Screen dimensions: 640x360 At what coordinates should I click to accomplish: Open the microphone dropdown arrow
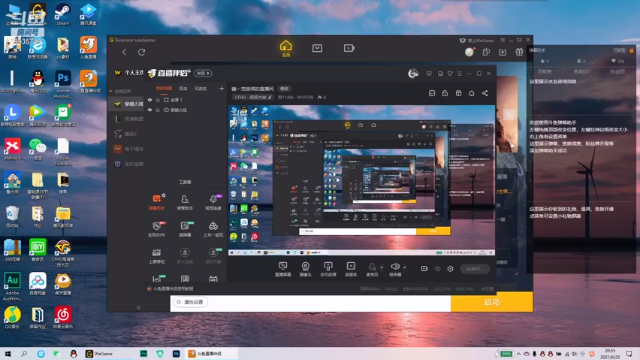pyautogui.click(x=382, y=268)
